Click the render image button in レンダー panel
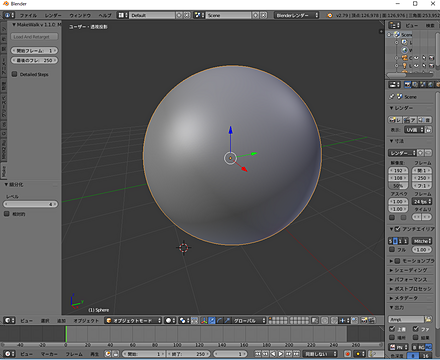 (x=395, y=120)
